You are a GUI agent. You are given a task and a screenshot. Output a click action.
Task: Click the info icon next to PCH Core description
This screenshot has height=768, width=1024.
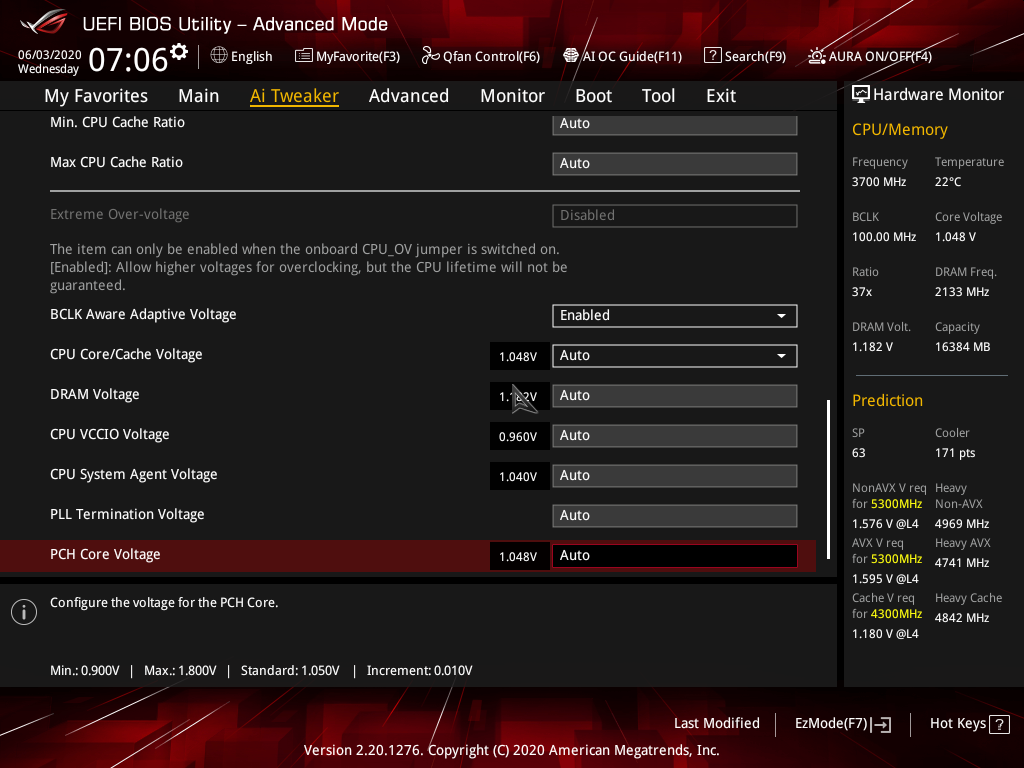[23, 611]
